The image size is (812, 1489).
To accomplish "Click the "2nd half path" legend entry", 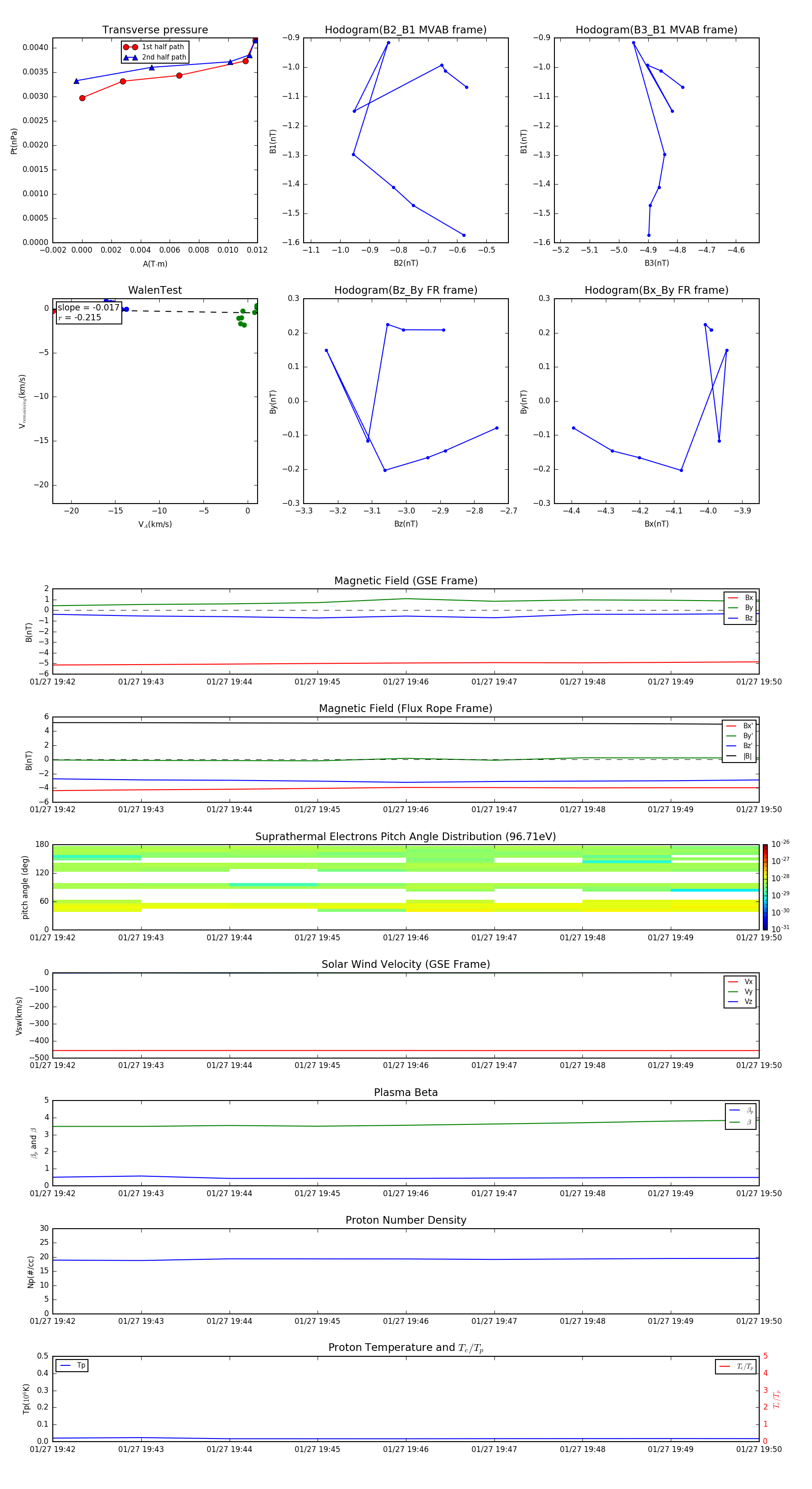I will click(x=154, y=57).
